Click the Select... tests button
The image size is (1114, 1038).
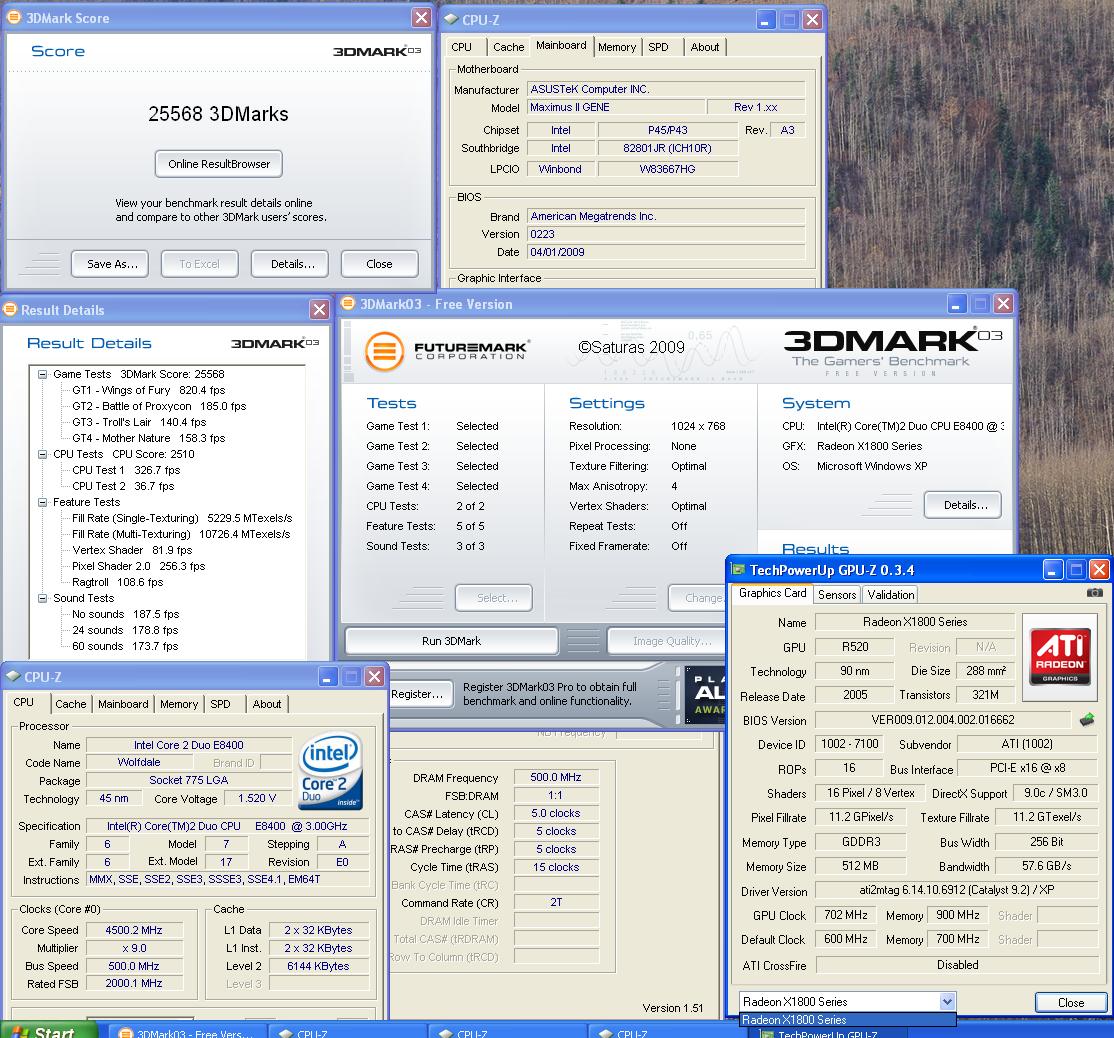(494, 598)
